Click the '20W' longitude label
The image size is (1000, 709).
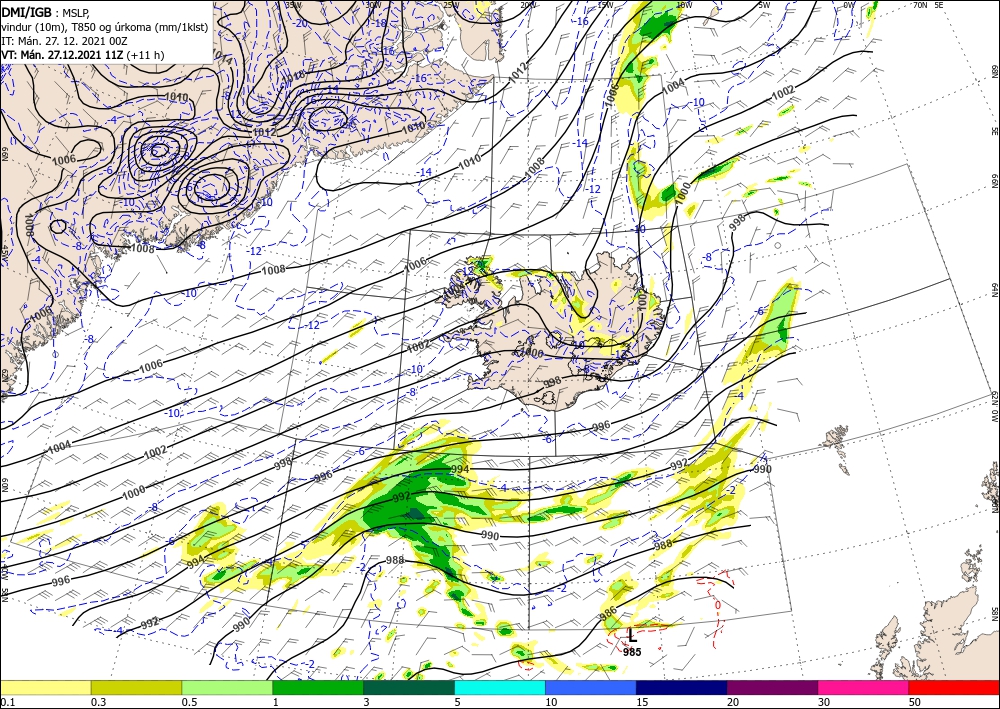(528, 5)
